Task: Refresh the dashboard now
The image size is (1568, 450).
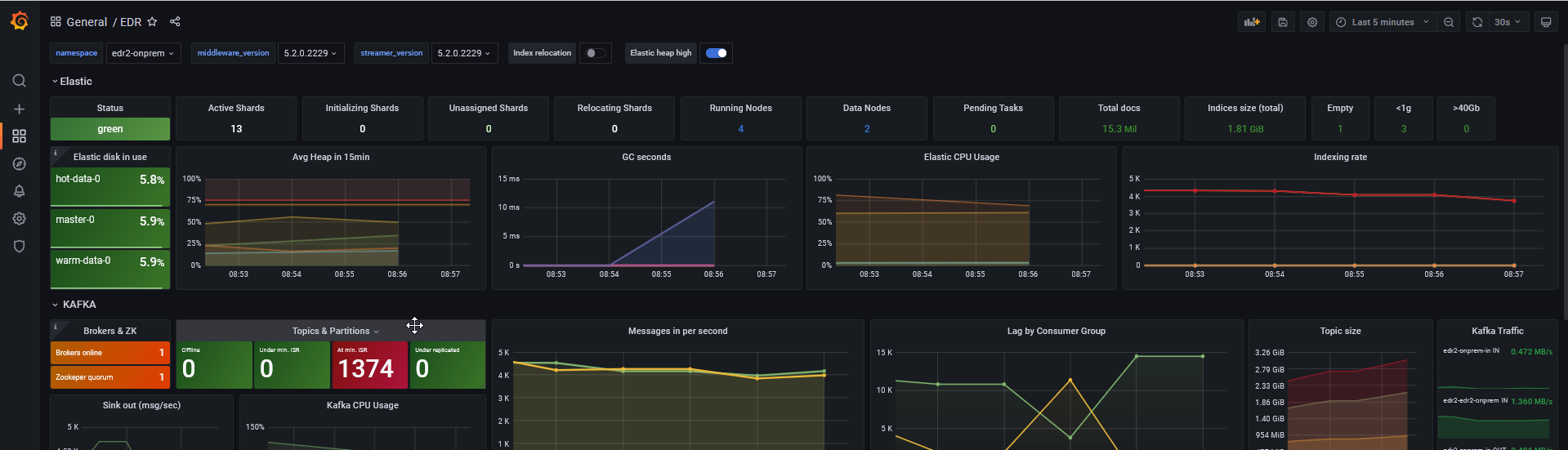Action: (x=1477, y=22)
